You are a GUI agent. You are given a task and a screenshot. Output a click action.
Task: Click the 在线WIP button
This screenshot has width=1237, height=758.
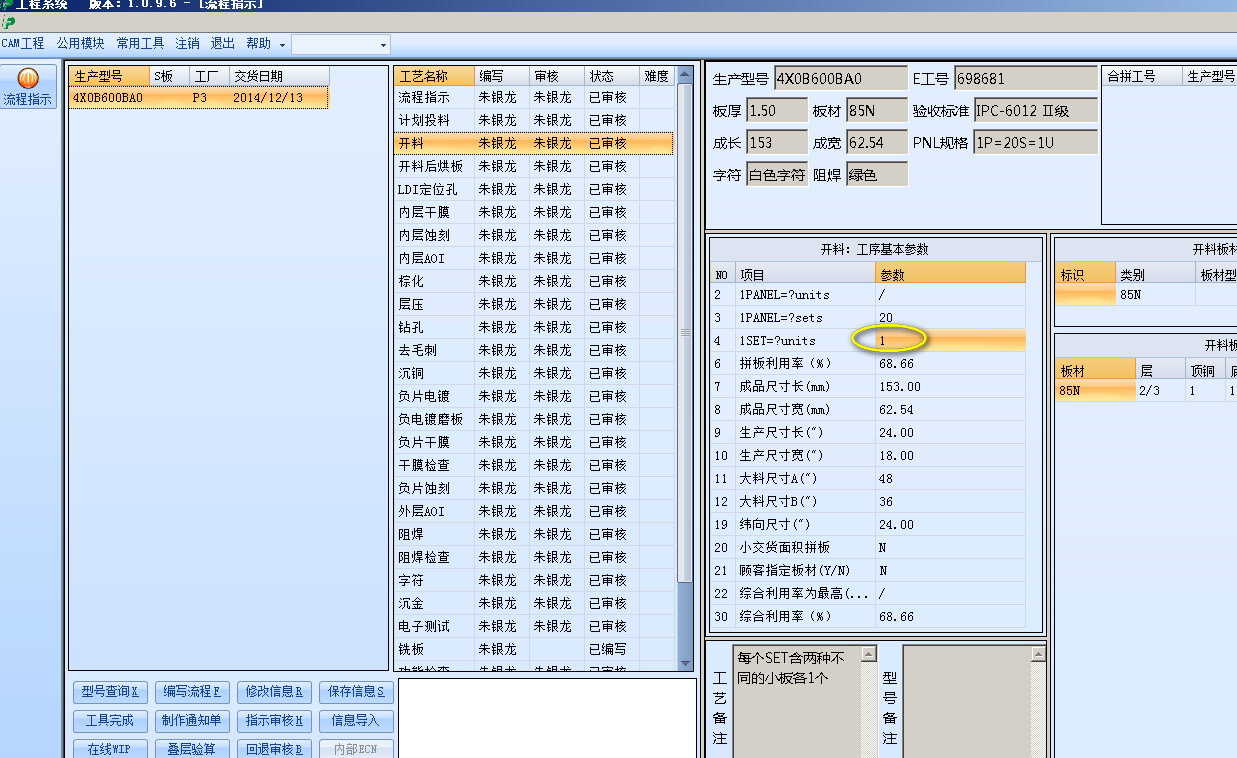coord(110,749)
